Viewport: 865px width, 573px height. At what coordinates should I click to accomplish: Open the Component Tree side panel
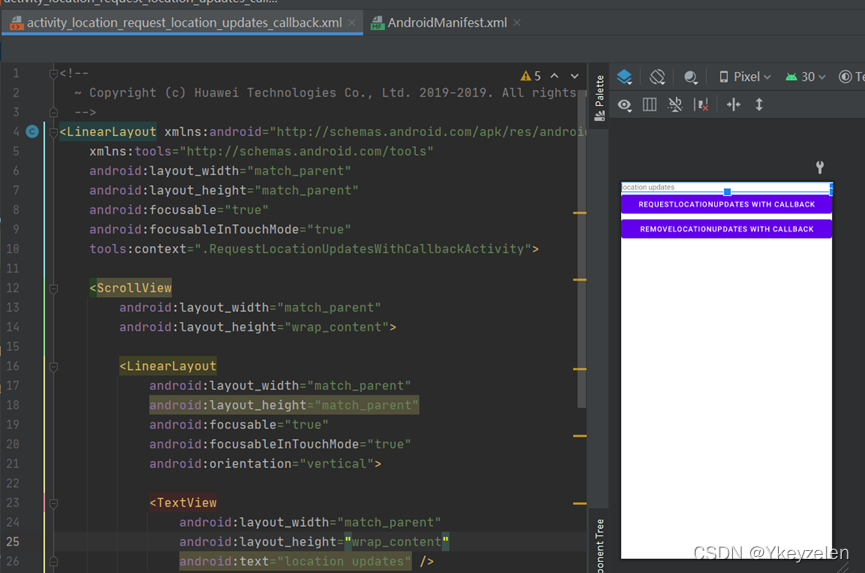pyautogui.click(x=600, y=545)
